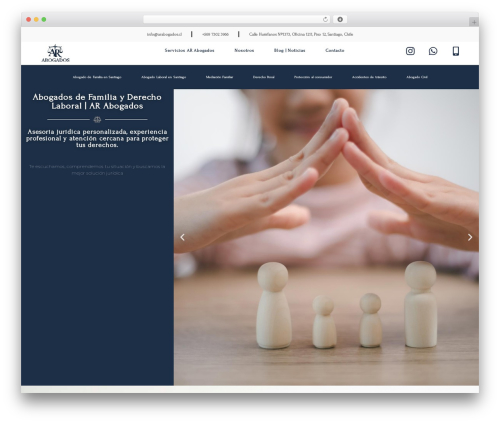
Task: Open the Derecho Penal link
Action: click(x=264, y=77)
